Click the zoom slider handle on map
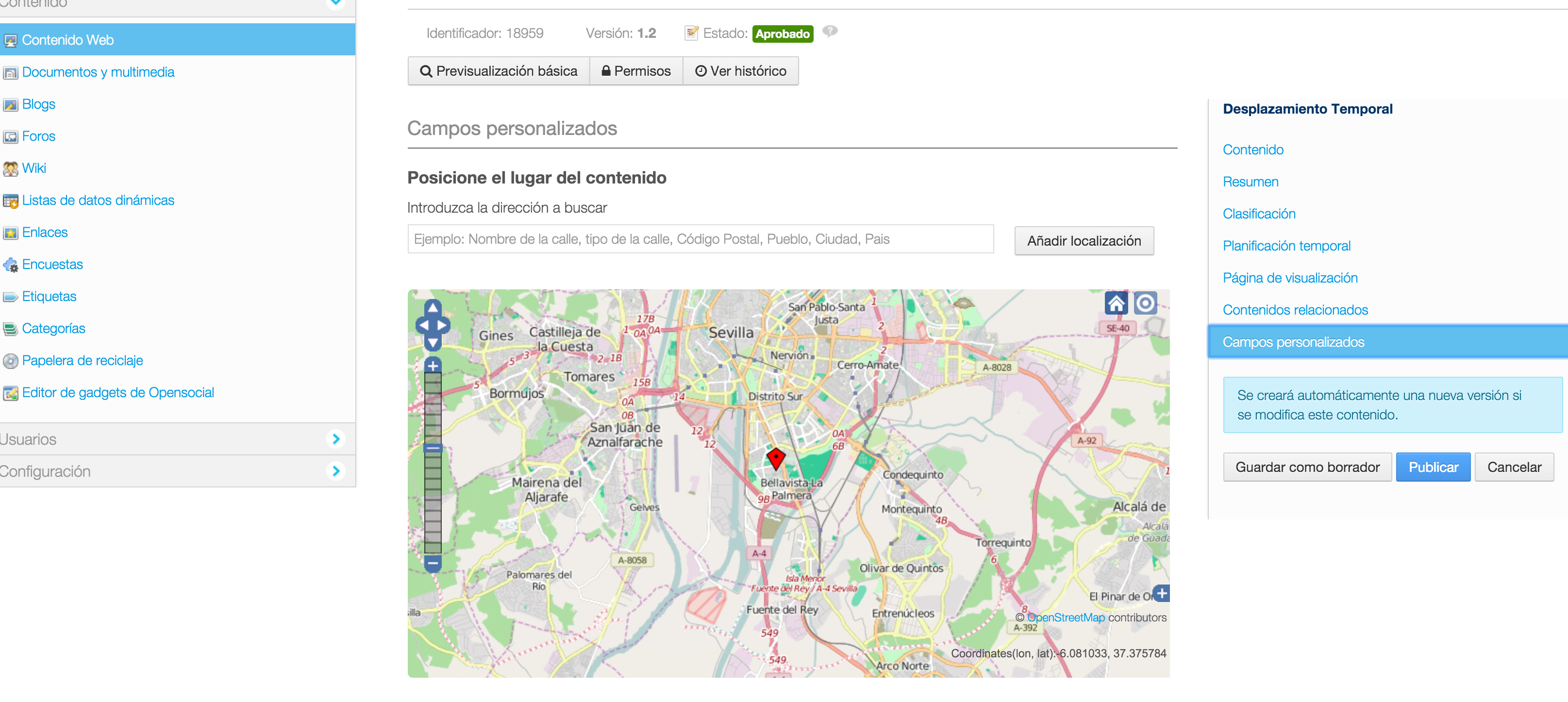Image resolution: width=1568 pixels, height=702 pixels. point(432,448)
